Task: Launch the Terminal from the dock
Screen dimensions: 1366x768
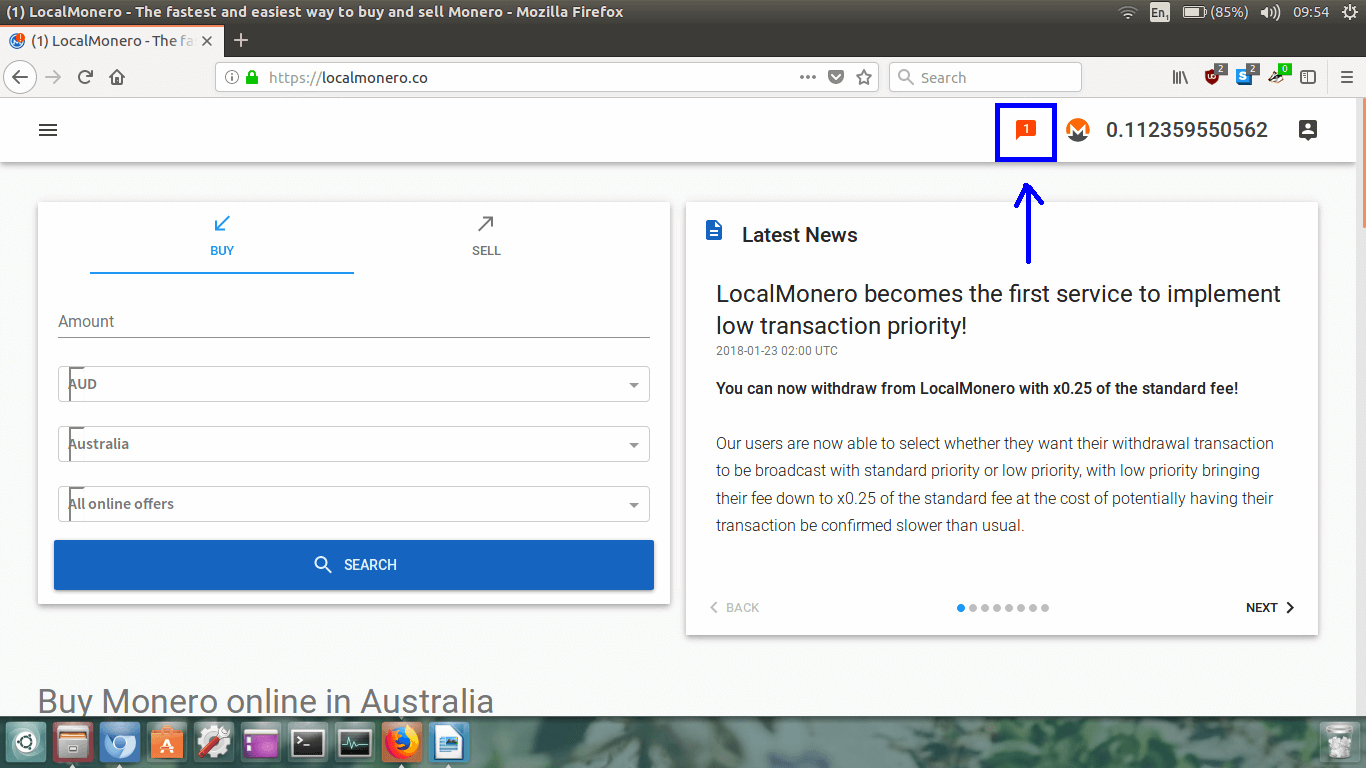Action: [x=308, y=743]
